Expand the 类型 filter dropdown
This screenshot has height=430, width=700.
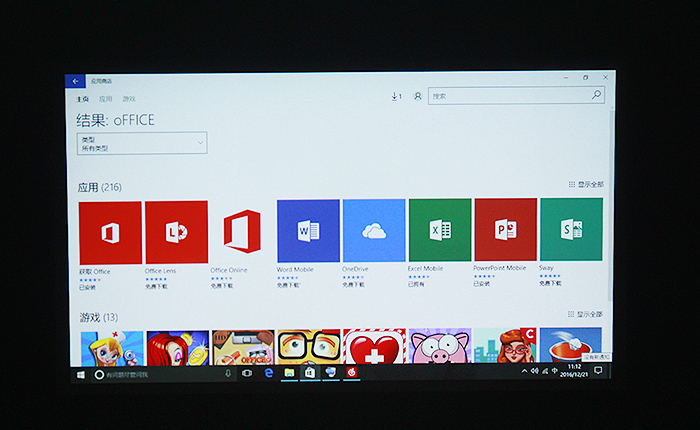click(142, 143)
